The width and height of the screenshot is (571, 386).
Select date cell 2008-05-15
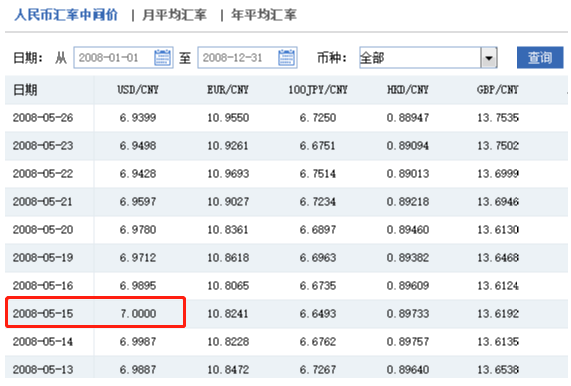(x=43, y=314)
